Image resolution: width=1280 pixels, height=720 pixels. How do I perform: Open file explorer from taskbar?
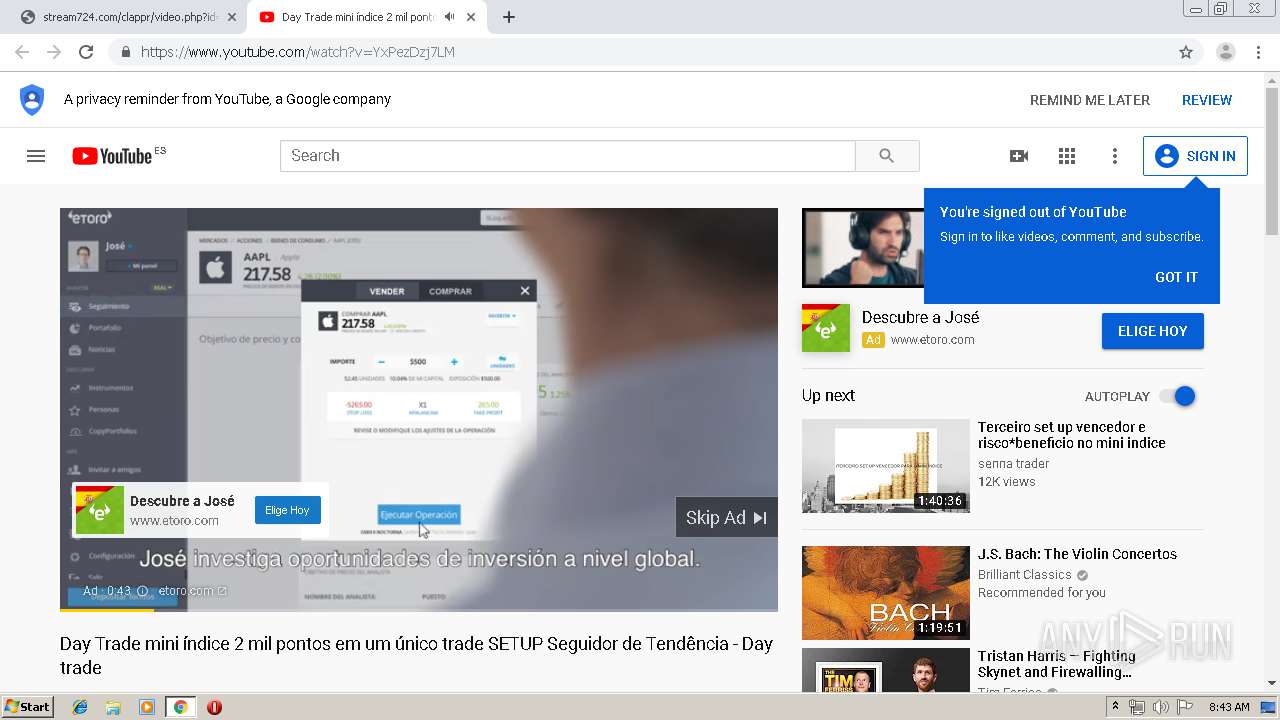(x=113, y=707)
